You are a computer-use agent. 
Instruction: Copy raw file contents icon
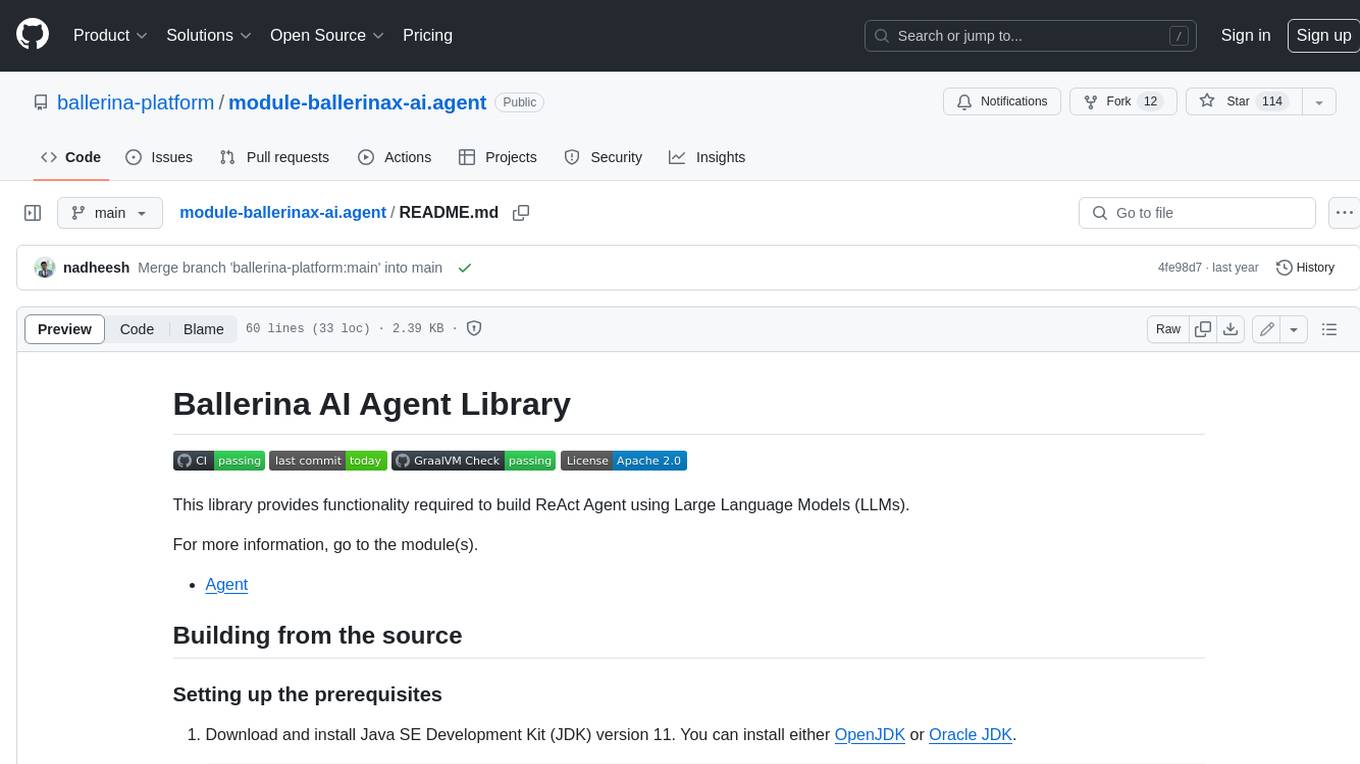tap(1203, 329)
